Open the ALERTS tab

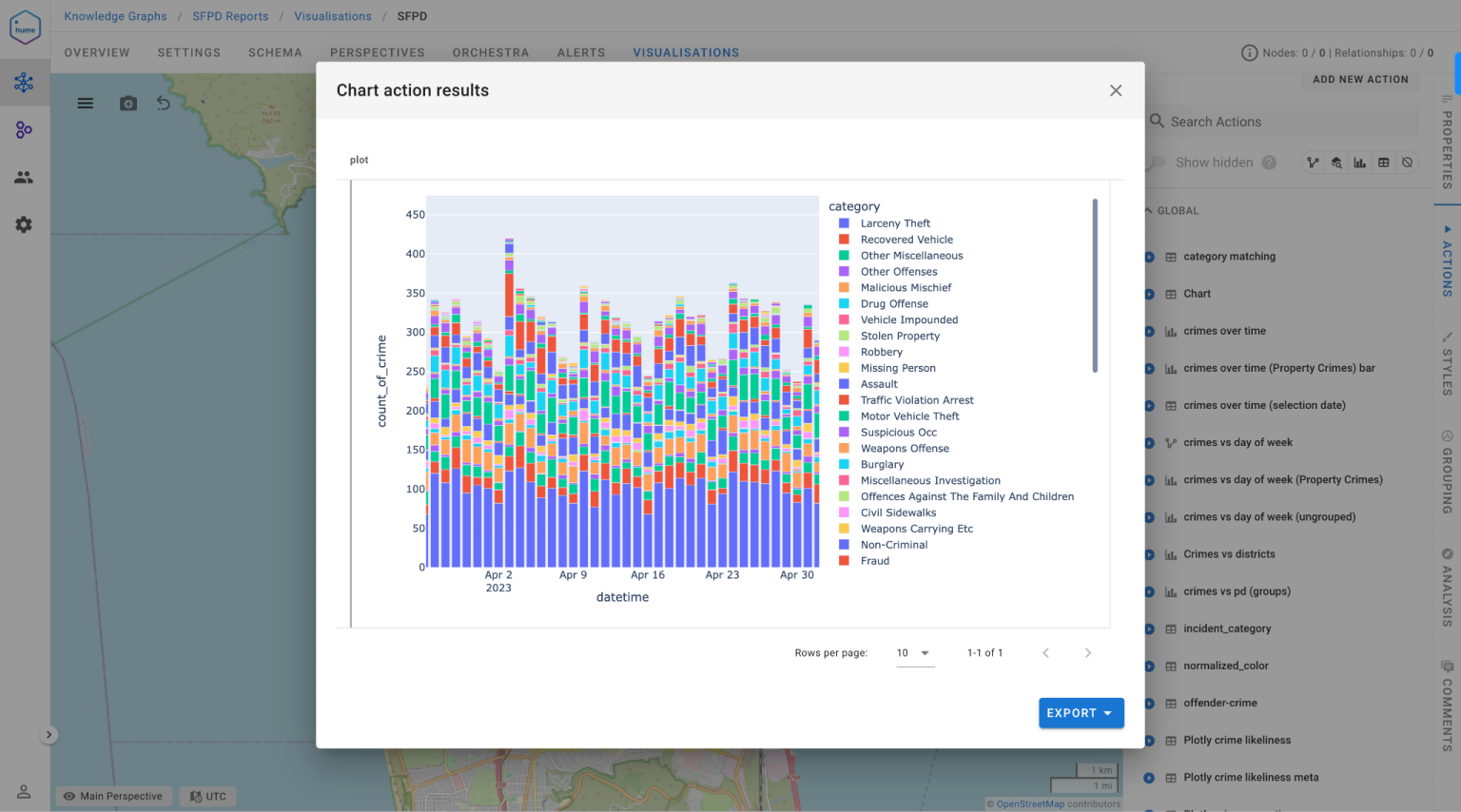(x=581, y=53)
